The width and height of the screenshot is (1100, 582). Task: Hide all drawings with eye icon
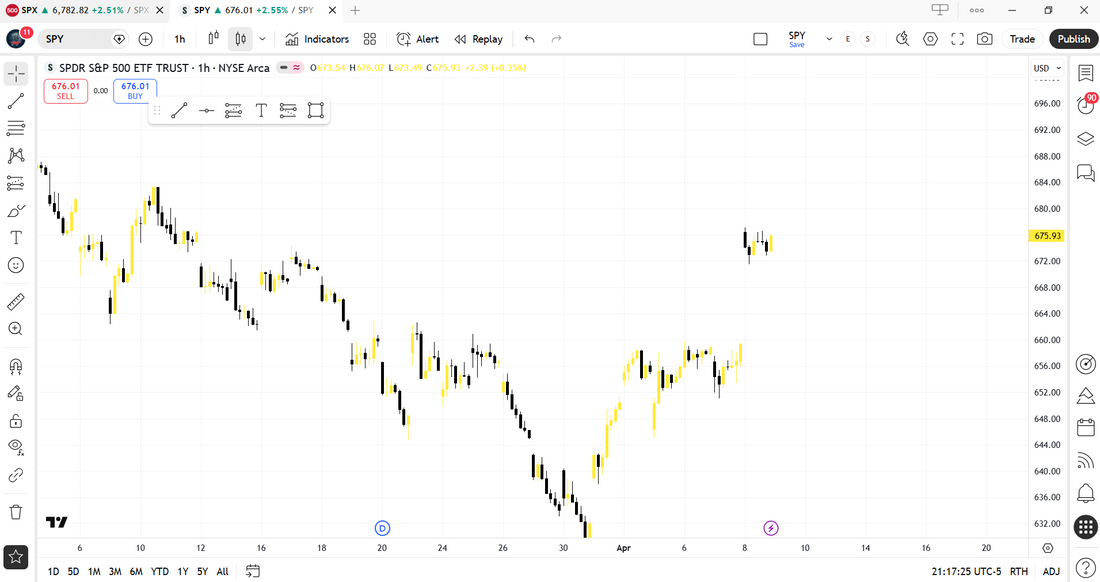coord(16,447)
